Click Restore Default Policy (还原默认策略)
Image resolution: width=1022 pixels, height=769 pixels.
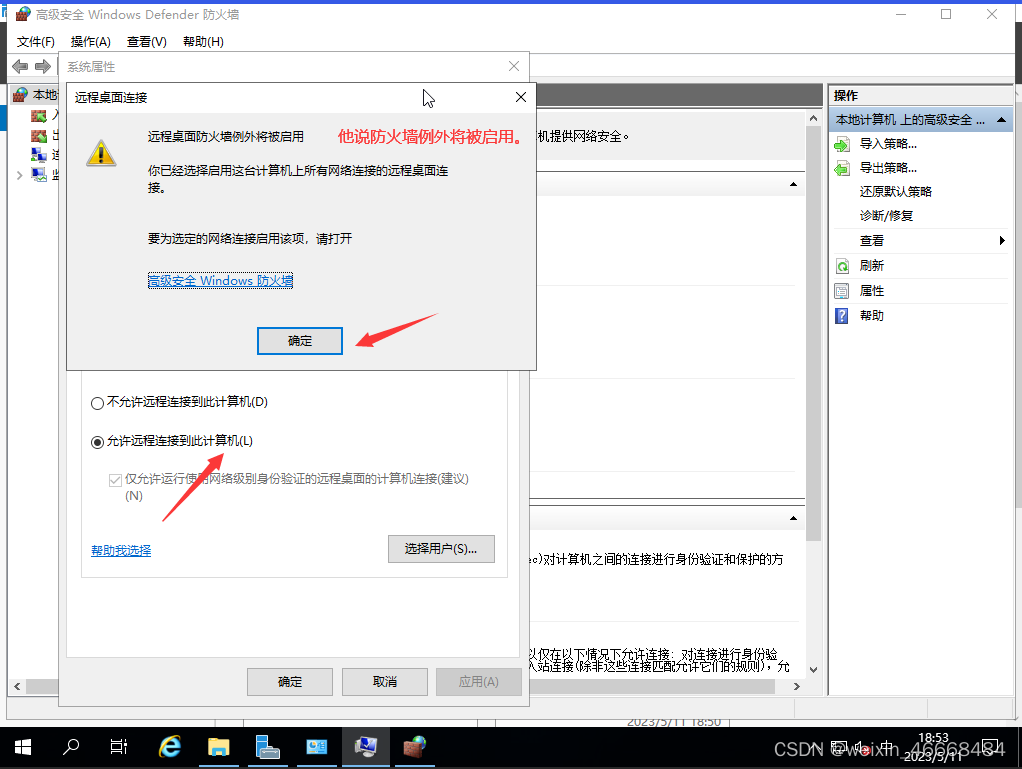click(x=896, y=192)
